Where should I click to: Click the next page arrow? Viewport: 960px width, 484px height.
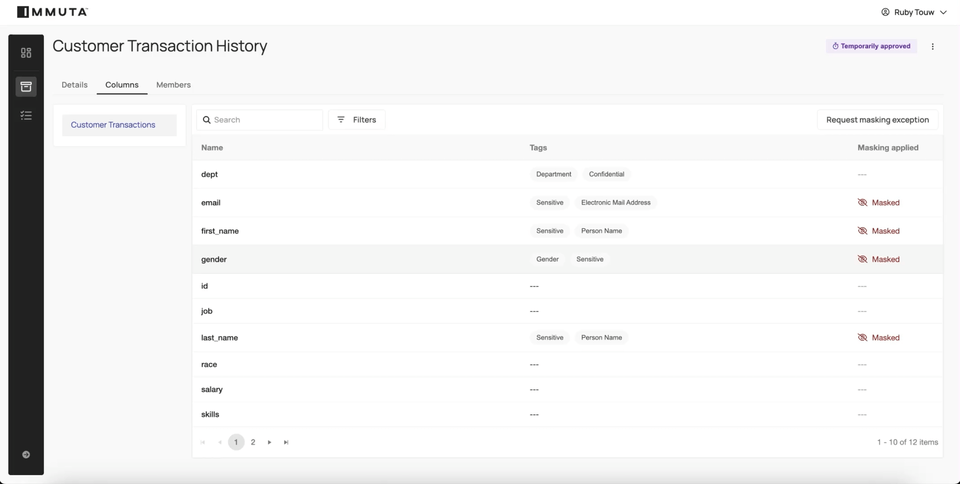pos(270,442)
